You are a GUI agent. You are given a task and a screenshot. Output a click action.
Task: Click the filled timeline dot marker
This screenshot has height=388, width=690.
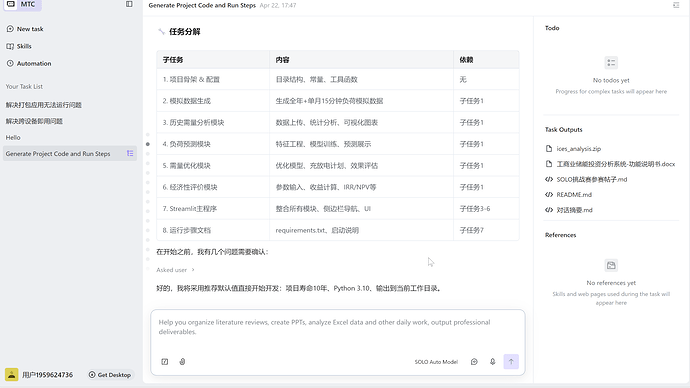(x=148, y=144)
